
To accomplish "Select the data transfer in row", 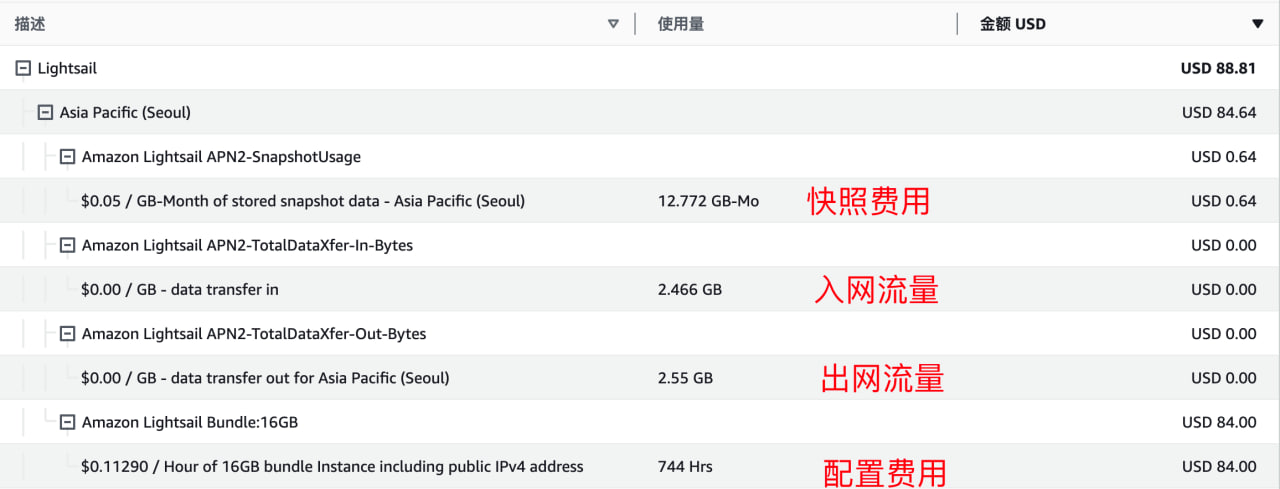I will [640, 290].
